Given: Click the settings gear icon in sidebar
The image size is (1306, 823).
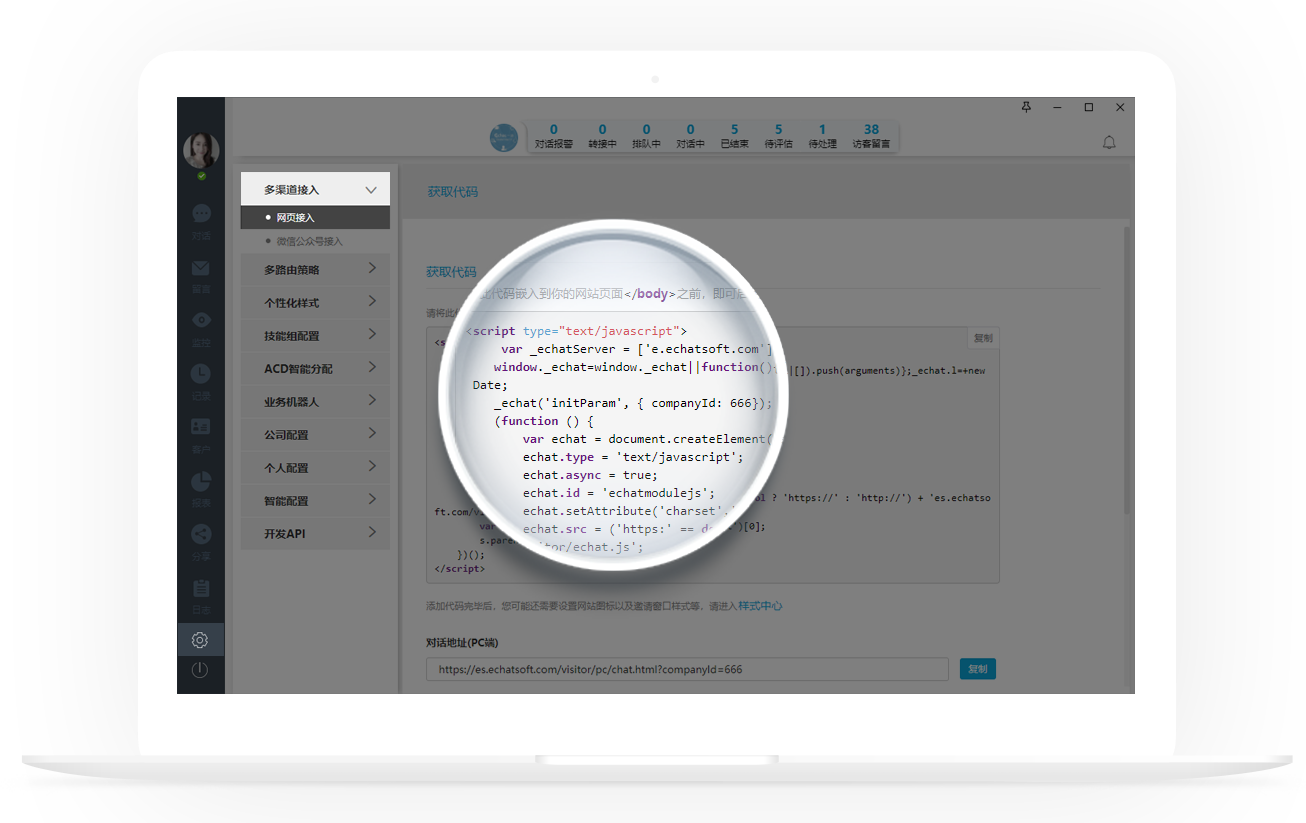Looking at the screenshot, I should (200, 640).
